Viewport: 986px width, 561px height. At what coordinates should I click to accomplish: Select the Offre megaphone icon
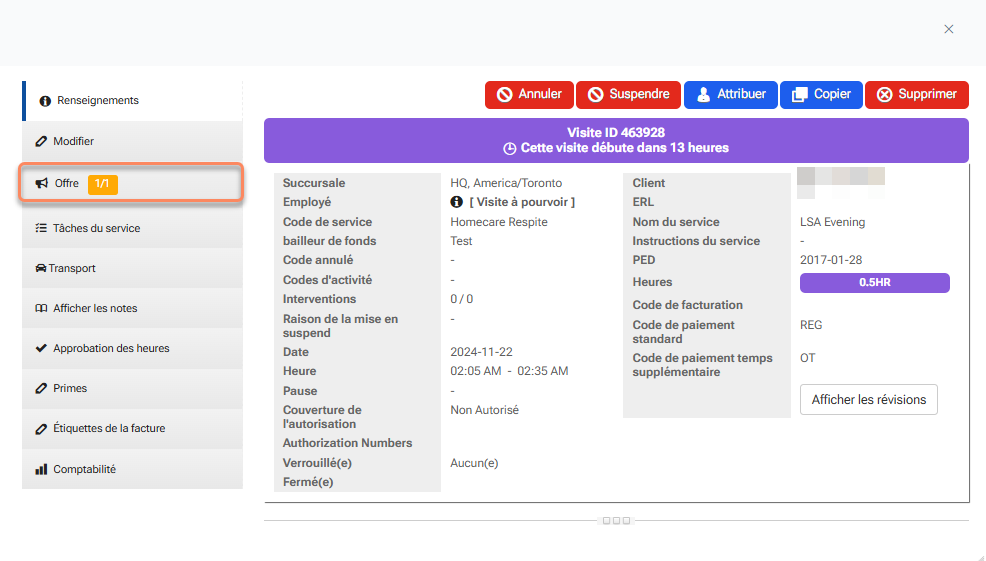42,184
